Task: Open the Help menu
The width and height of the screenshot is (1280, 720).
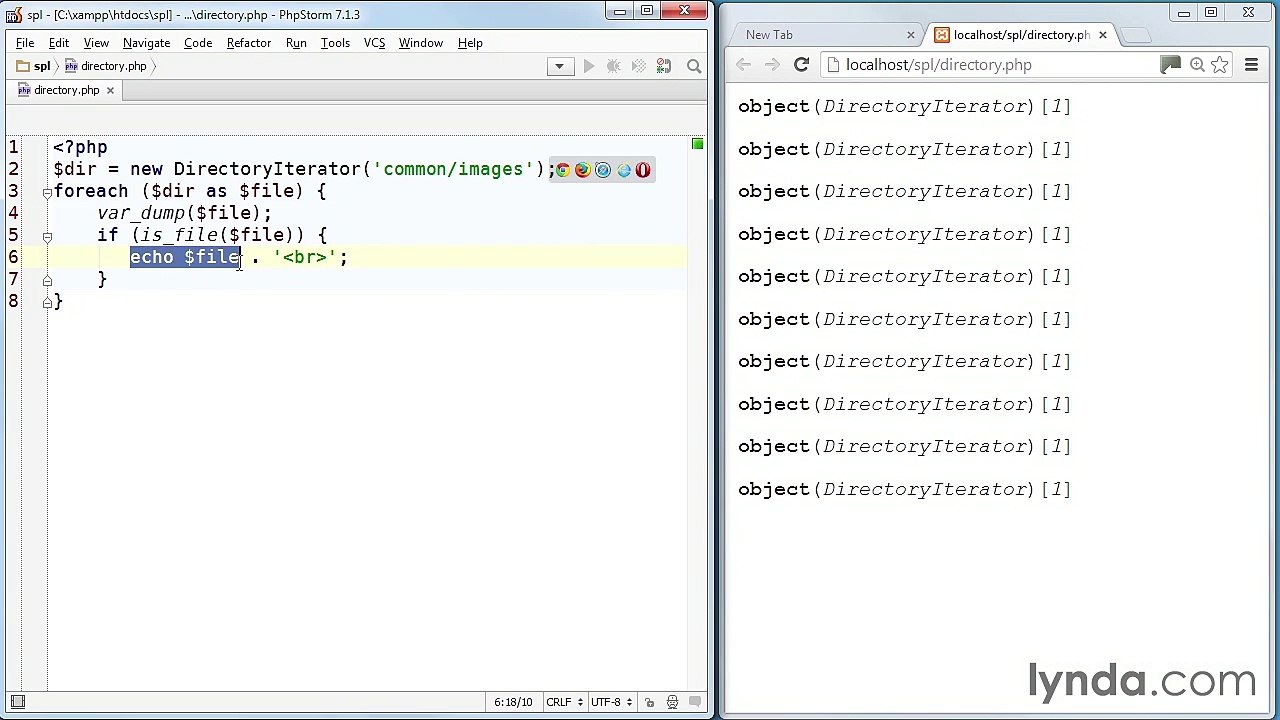Action: pyautogui.click(x=470, y=43)
